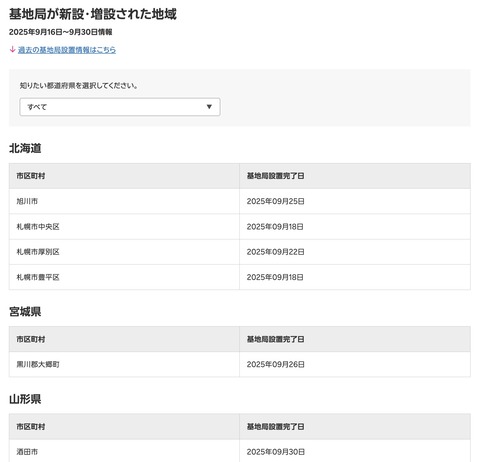Click the 札幌市豊平区 table cell
This screenshot has width=480, height=462.
pos(124,277)
